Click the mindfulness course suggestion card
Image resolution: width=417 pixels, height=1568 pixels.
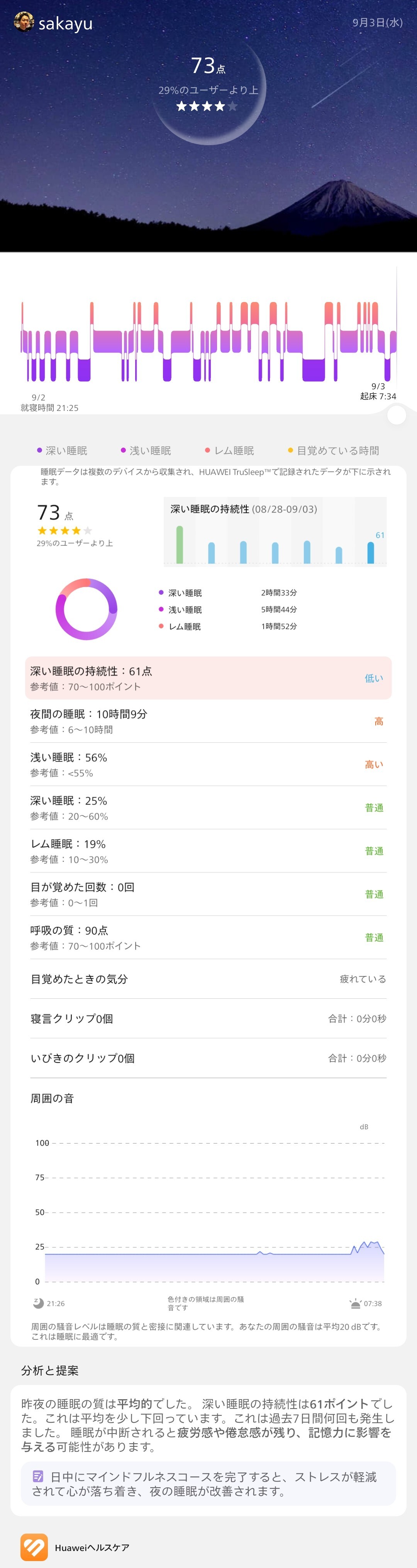tap(208, 1483)
